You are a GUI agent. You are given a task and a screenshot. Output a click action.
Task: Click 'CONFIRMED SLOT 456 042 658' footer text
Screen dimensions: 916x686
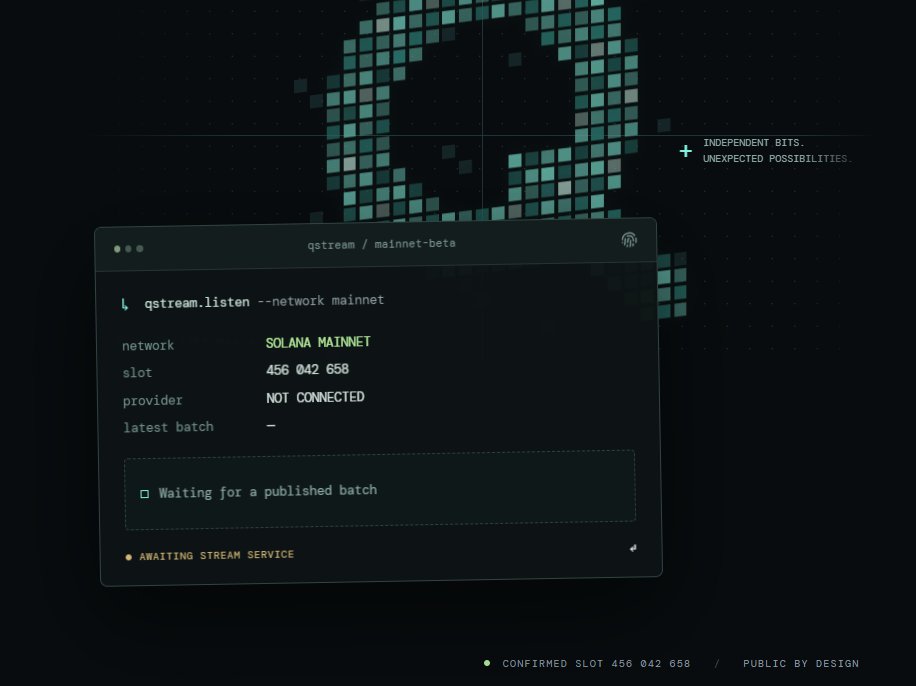tap(596, 663)
